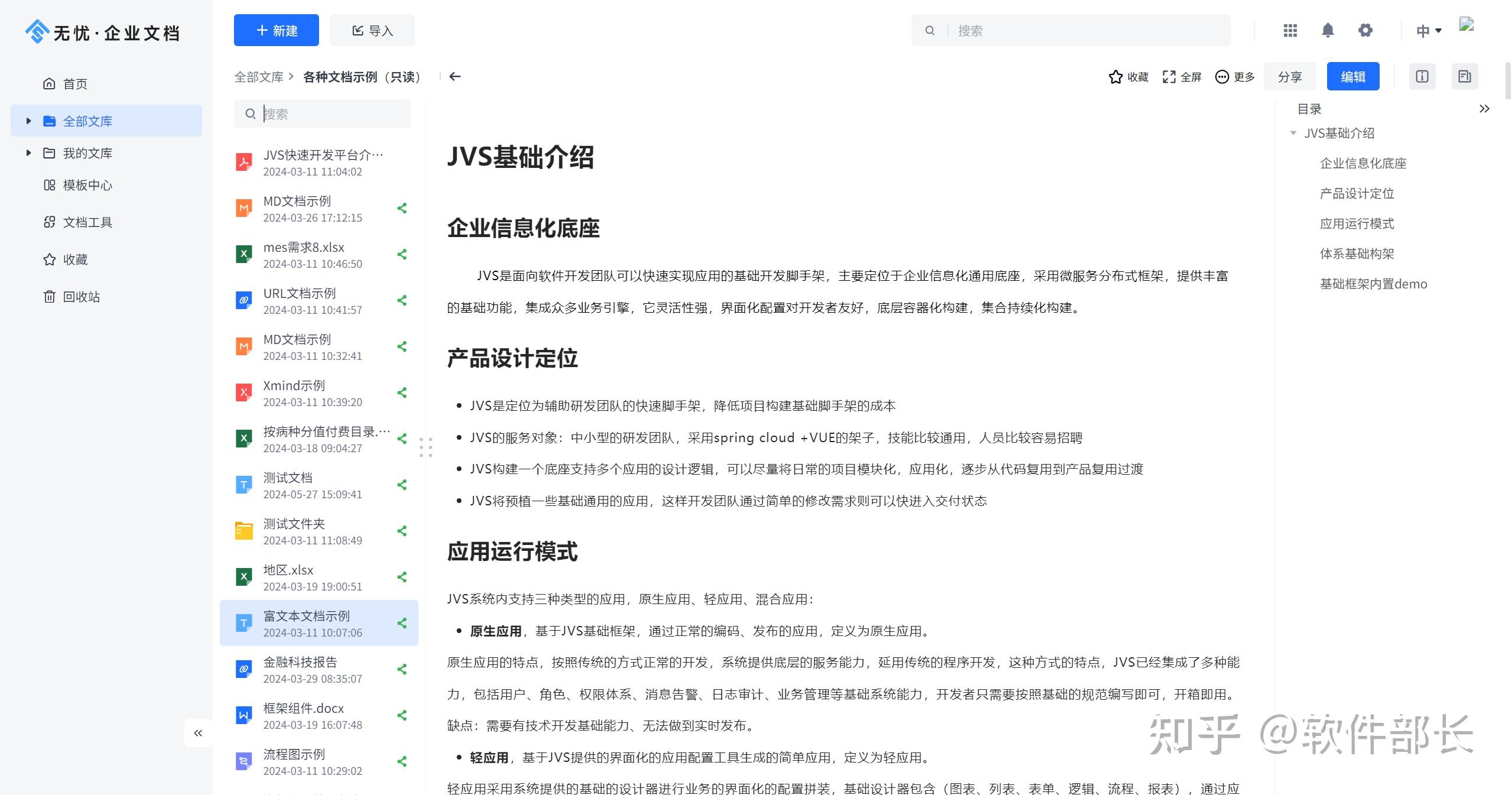Open the document info icon

click(1422, 76)
